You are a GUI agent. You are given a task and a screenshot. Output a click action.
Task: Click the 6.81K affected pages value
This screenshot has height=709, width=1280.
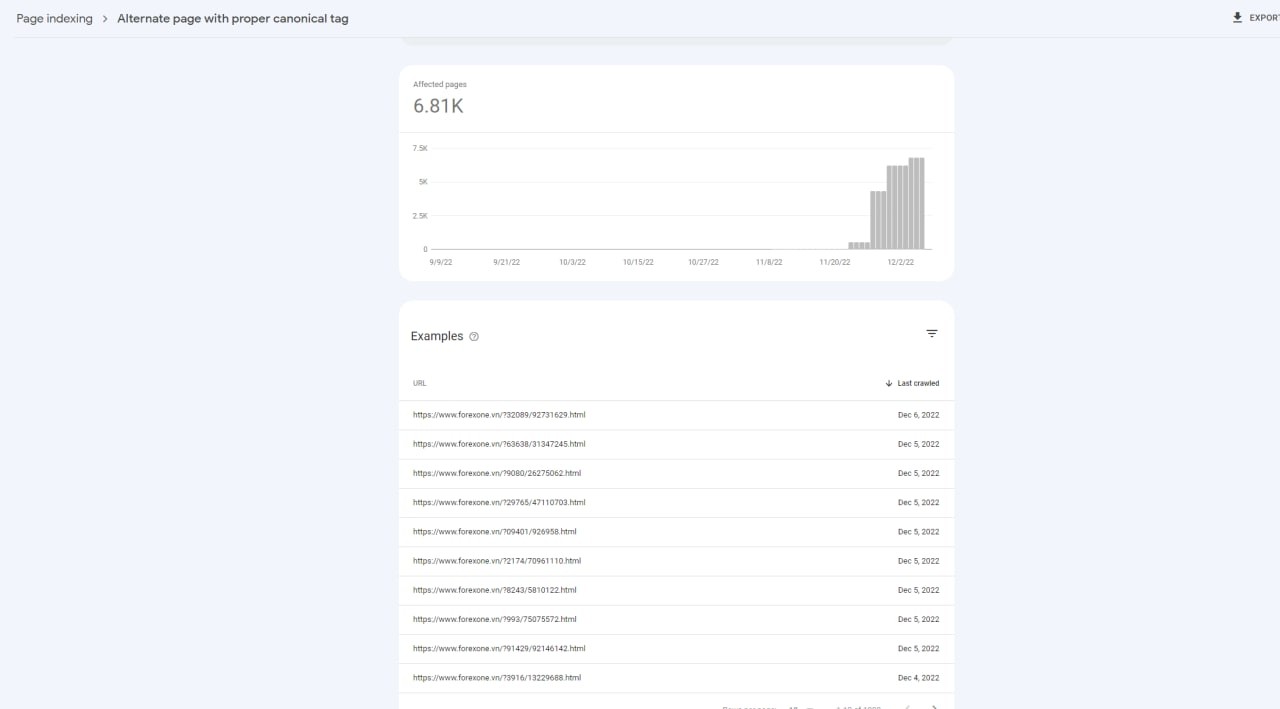[438, 106]
